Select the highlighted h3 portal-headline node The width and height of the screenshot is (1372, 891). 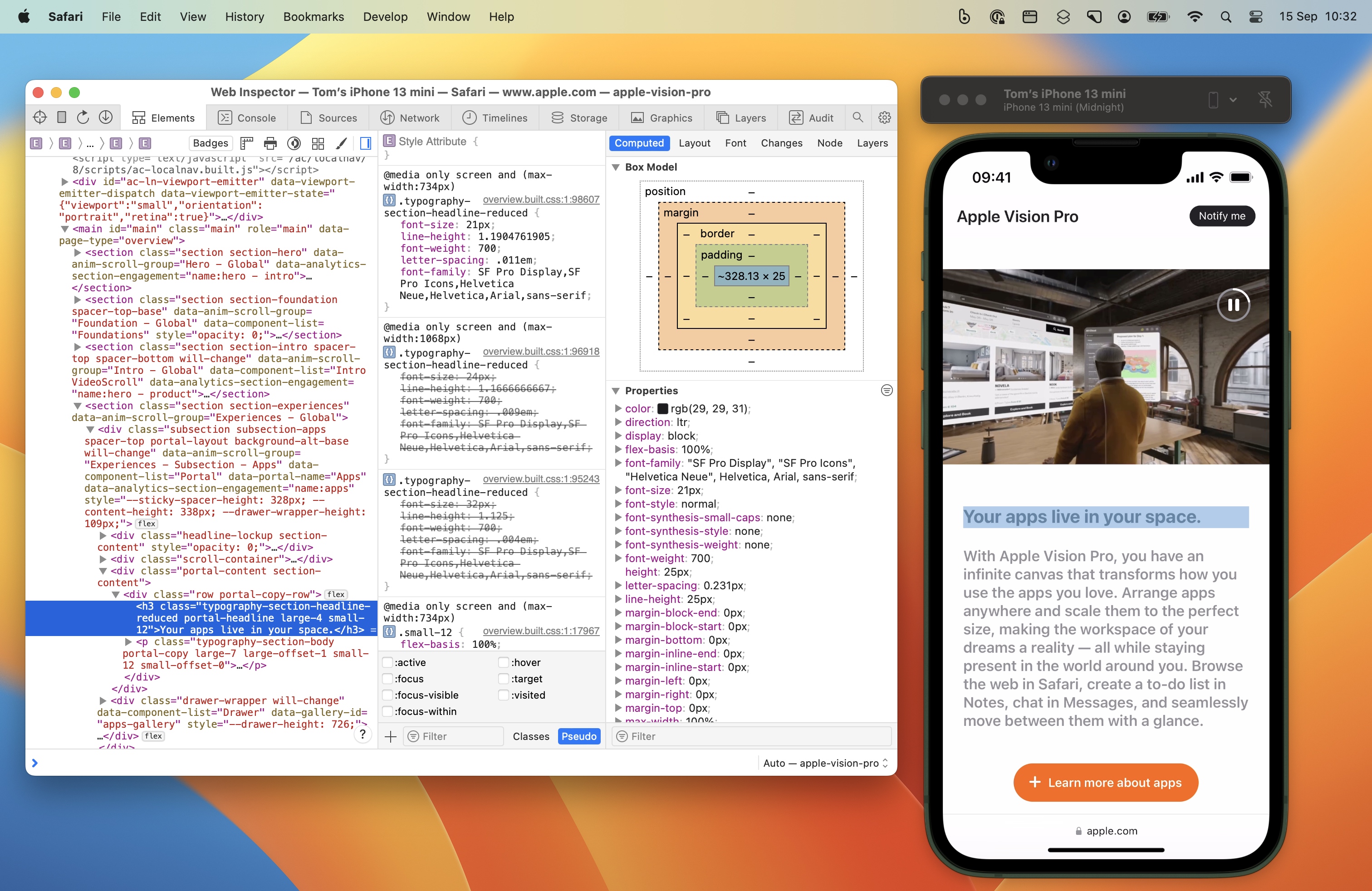(201, 618)
